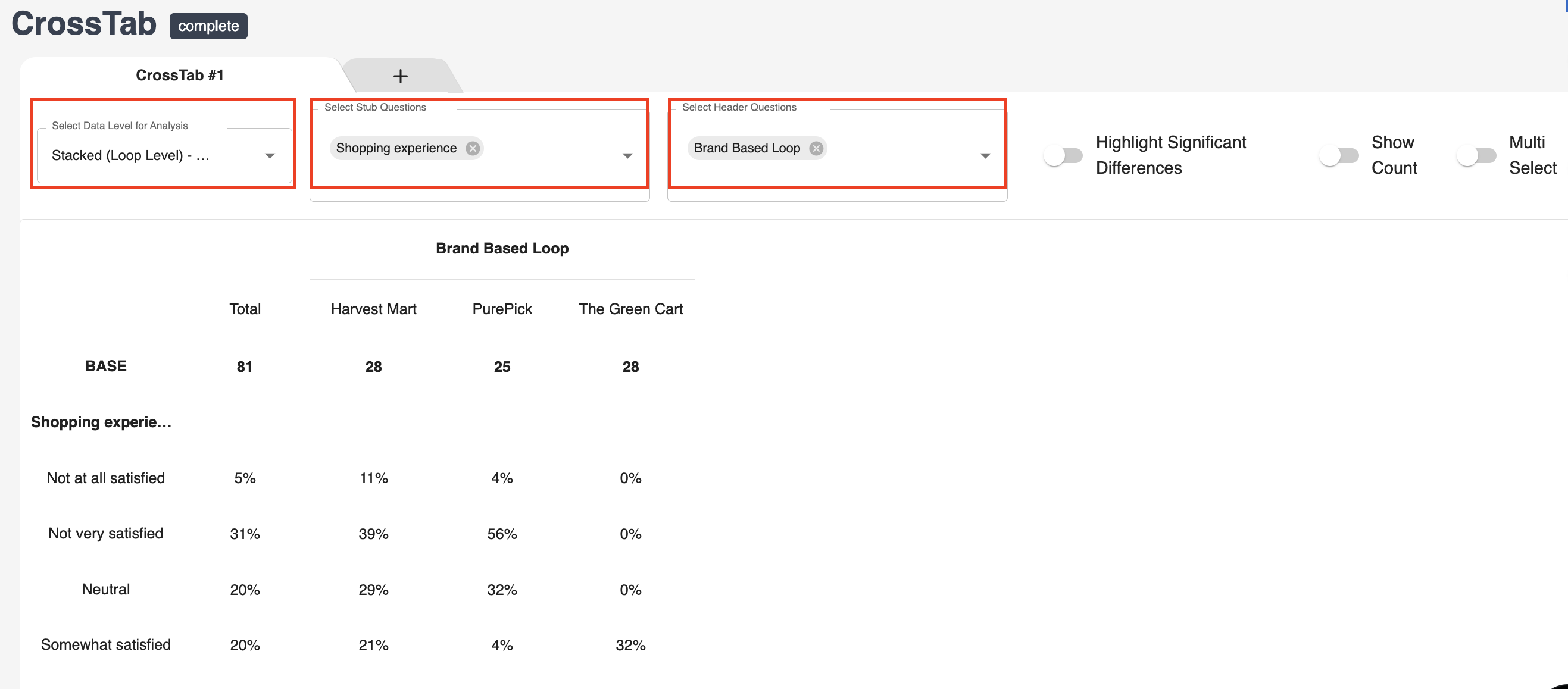Expand the Header Questions dropdown arrow
The height and width of the screenshot is (689, 1568).
[x=985, y=156]
